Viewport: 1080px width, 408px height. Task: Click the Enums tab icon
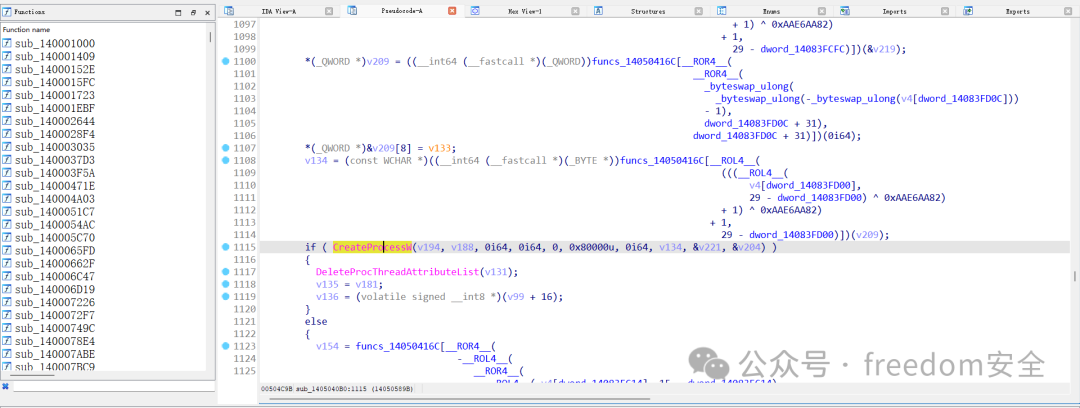point(722,11)
